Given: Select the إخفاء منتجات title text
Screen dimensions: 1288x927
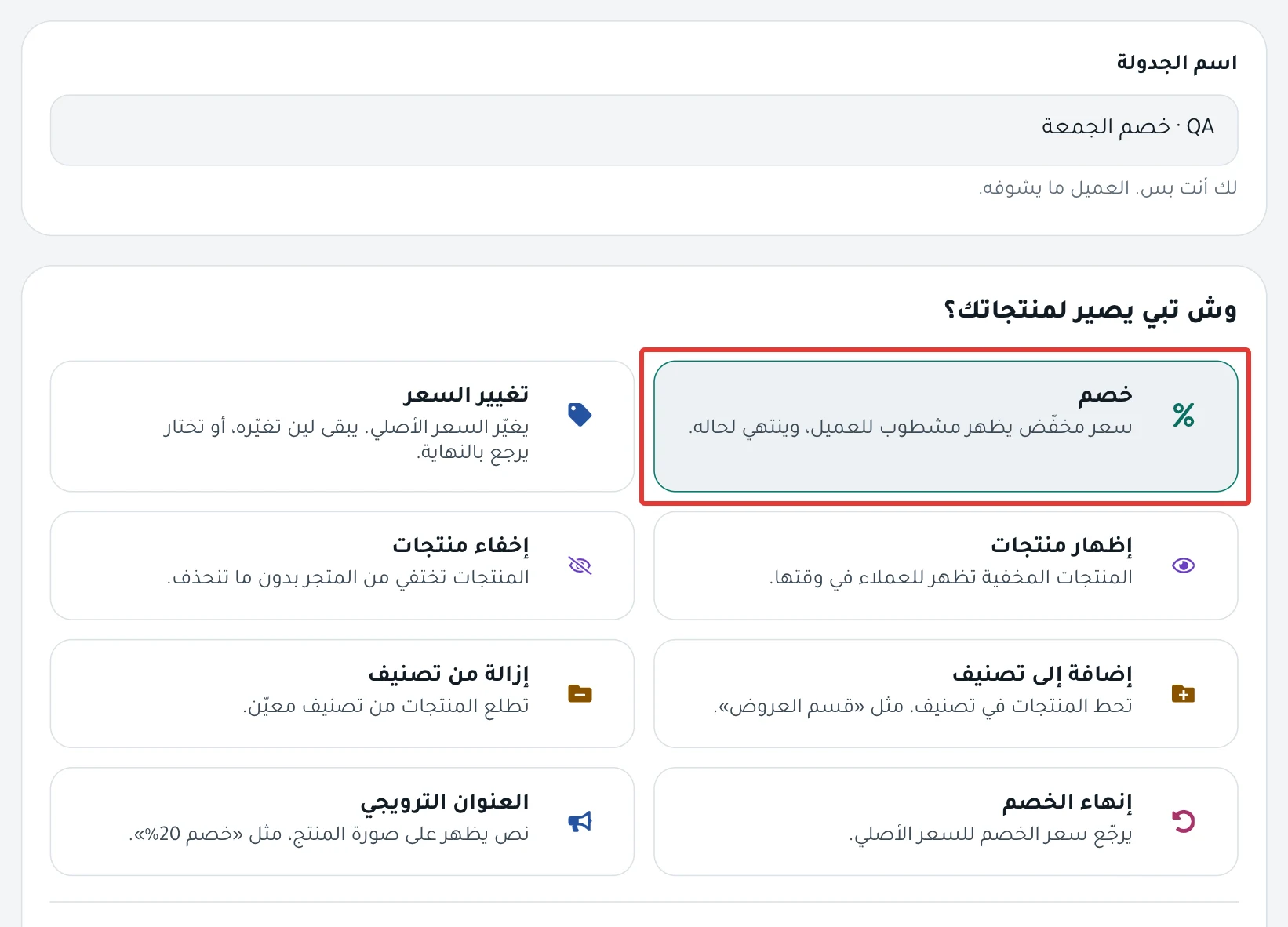Looking at the screenshot, I should [460, 544].
